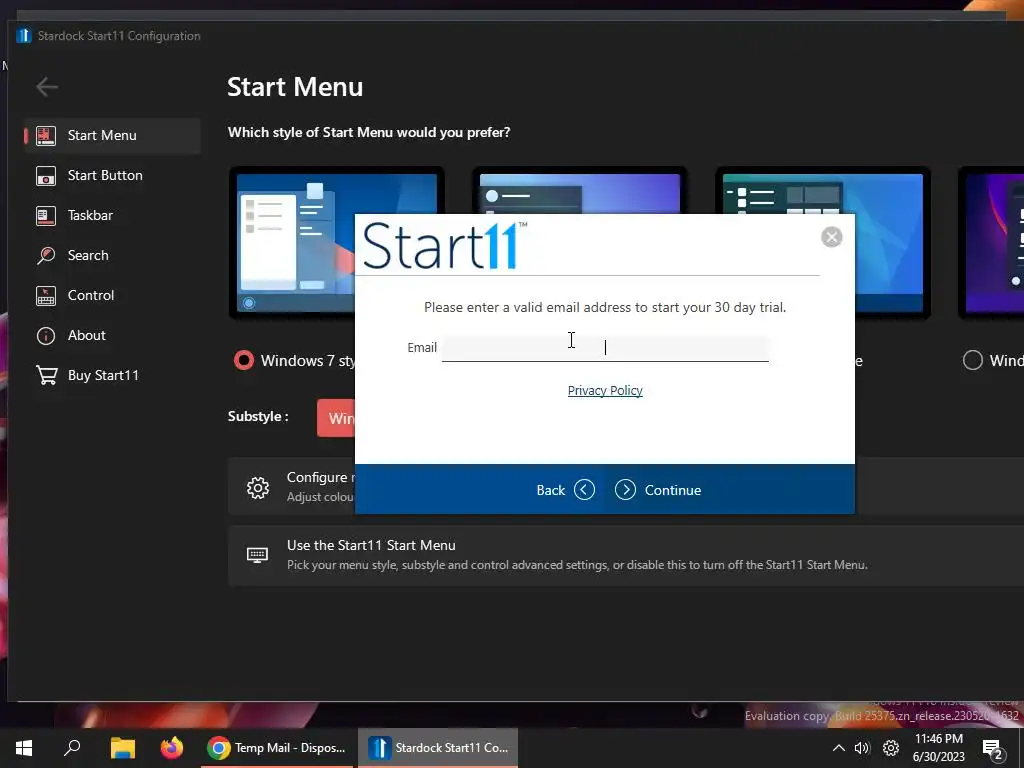The image size is (1024, 768).
Task: Click the Email input field
Action: [x=605, y=347]
